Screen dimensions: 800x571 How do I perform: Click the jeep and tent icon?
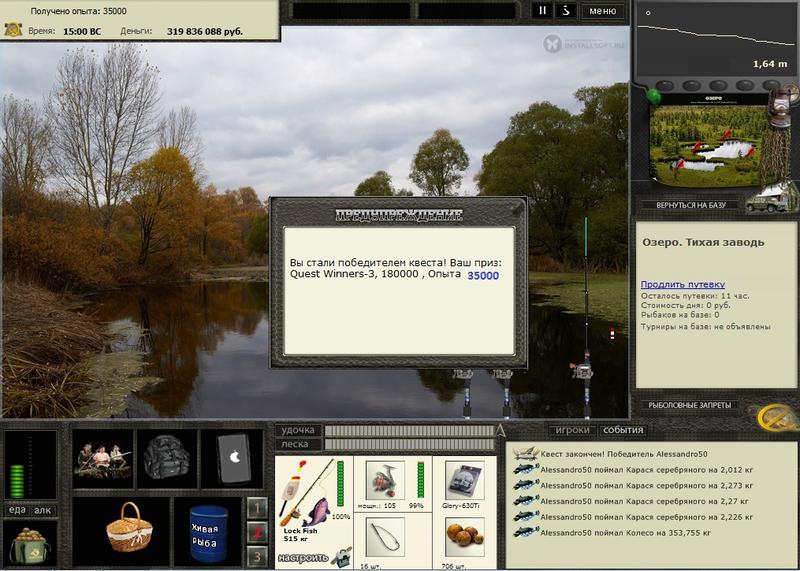[770, 197]
